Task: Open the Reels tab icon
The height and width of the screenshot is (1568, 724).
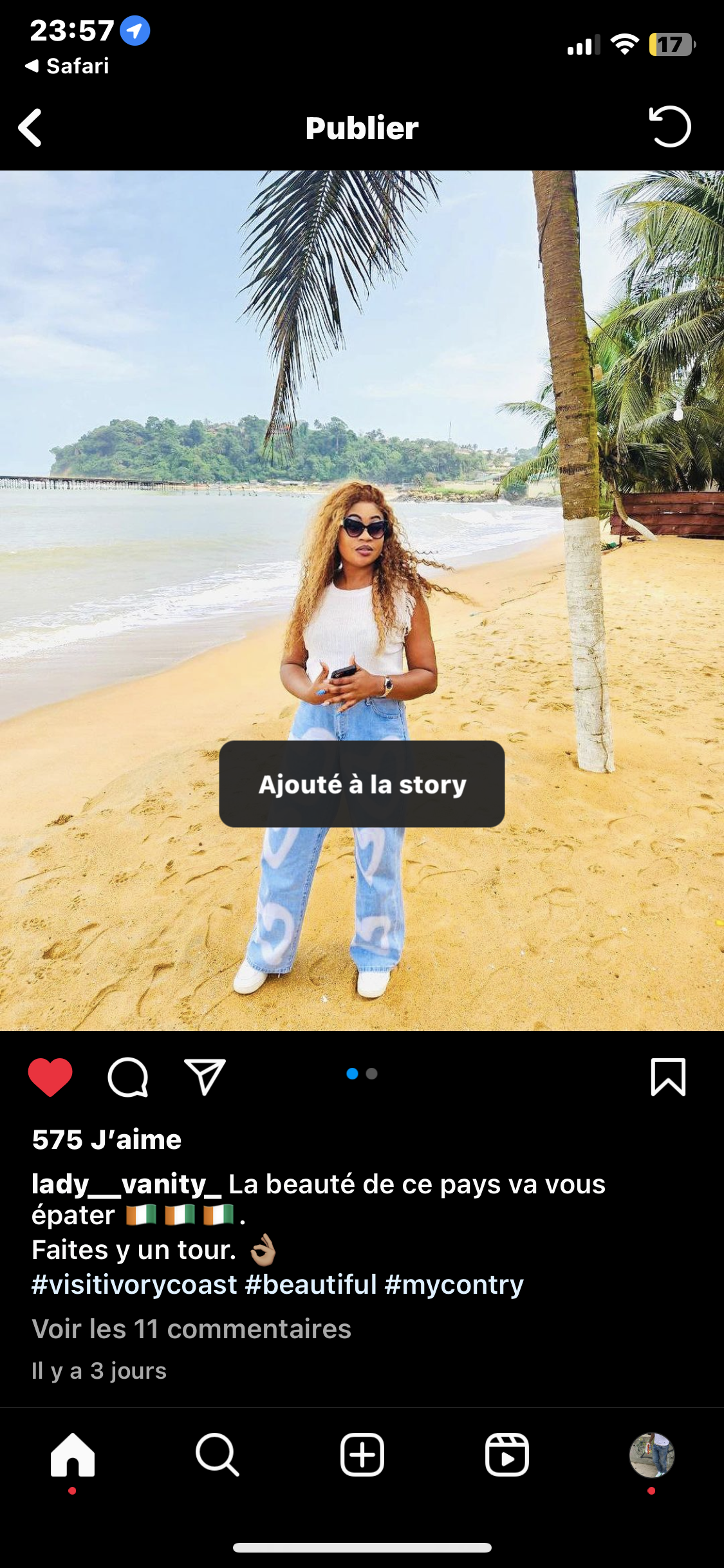Action: [507, 1455]
